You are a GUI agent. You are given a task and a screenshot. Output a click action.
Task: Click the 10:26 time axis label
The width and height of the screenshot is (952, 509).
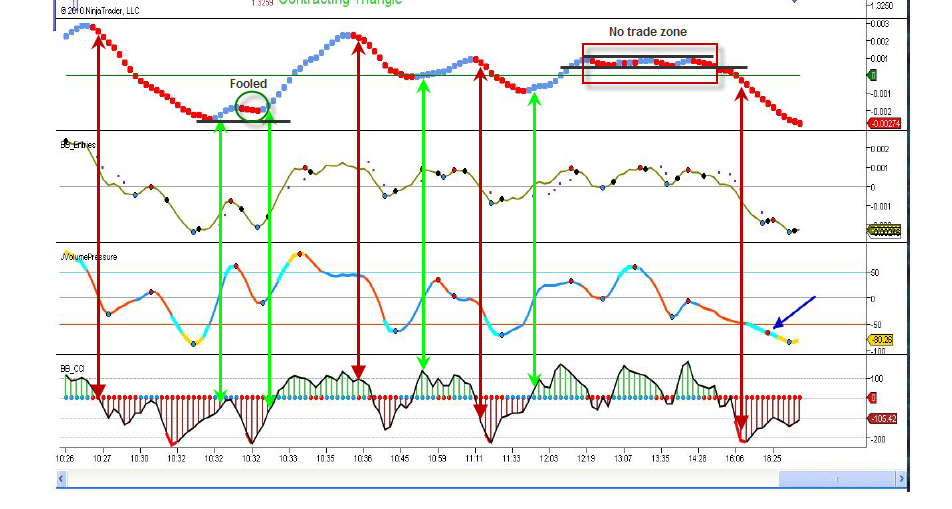point(65,459)
